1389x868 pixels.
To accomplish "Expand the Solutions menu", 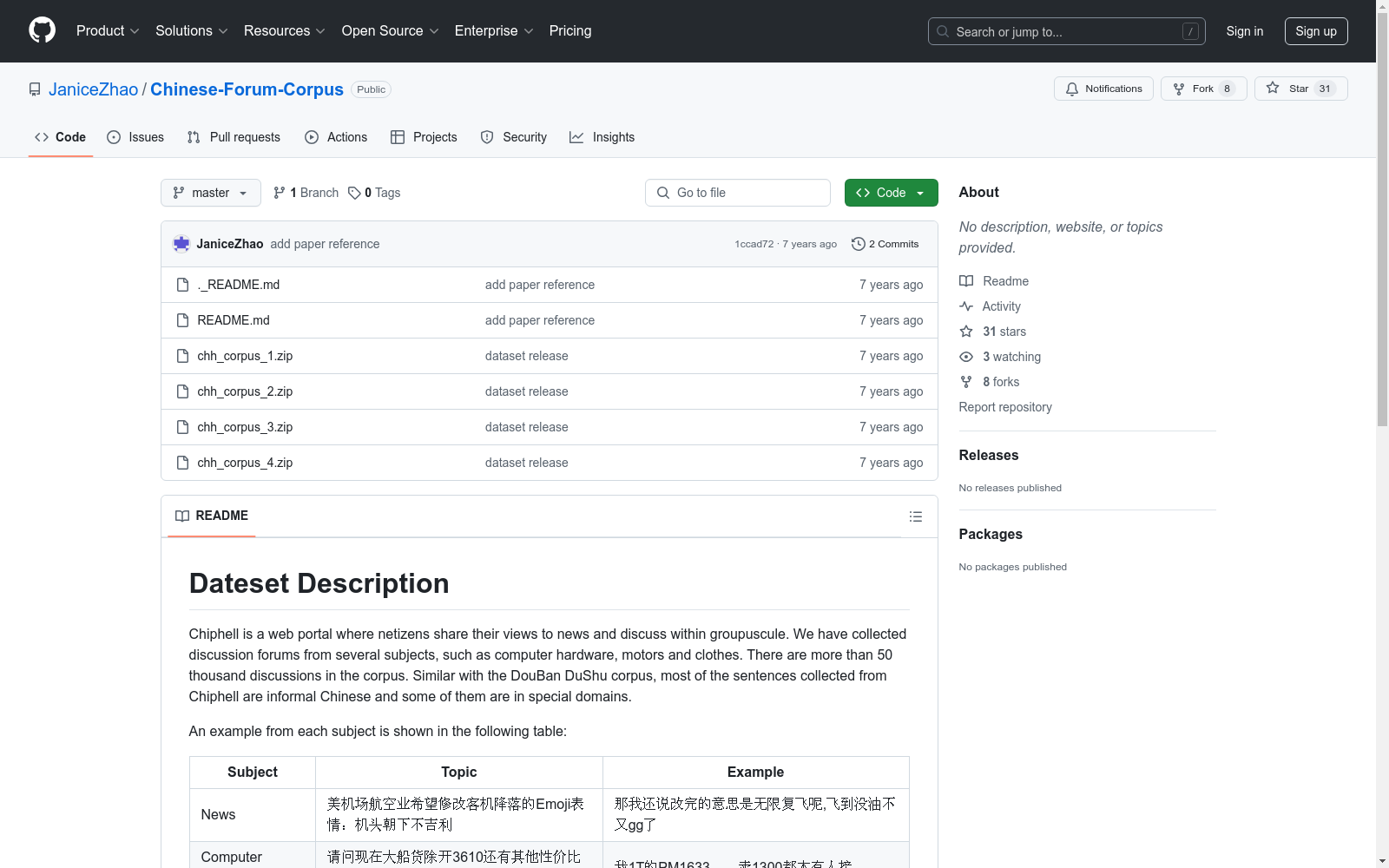I will pos(191,30).
